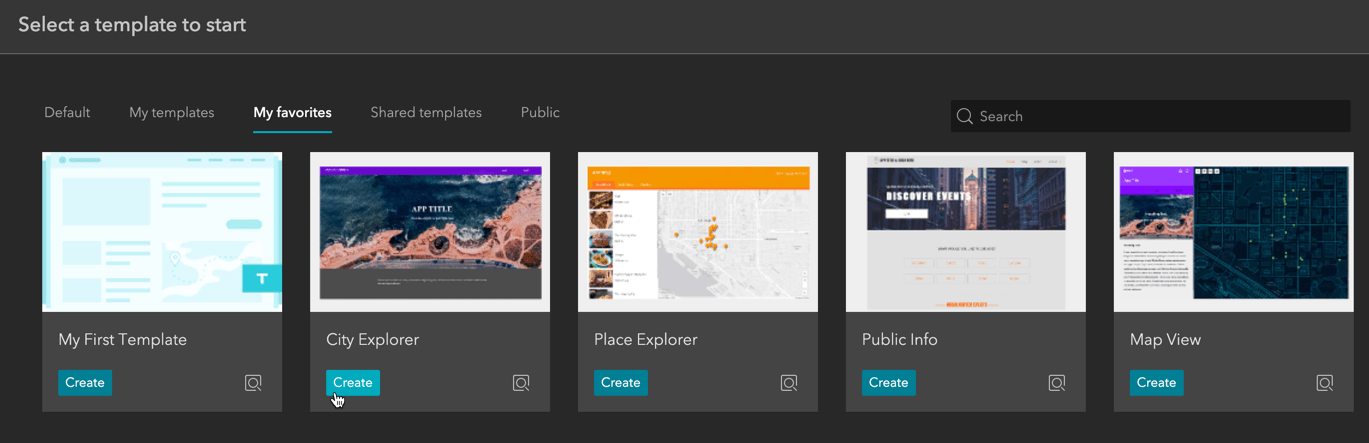Image resolution: width=1369 pixels, height=443 pixels.
Task: Preview the Public Info template
Action: [1057, 383]
